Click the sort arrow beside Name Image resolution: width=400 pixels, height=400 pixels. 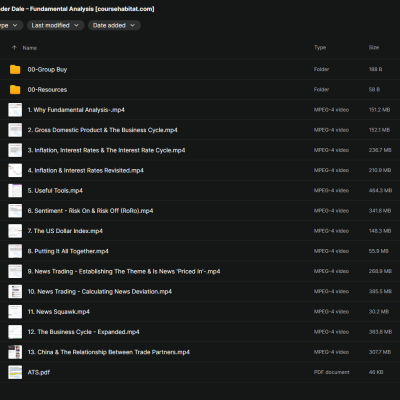[x=14, y=48]
